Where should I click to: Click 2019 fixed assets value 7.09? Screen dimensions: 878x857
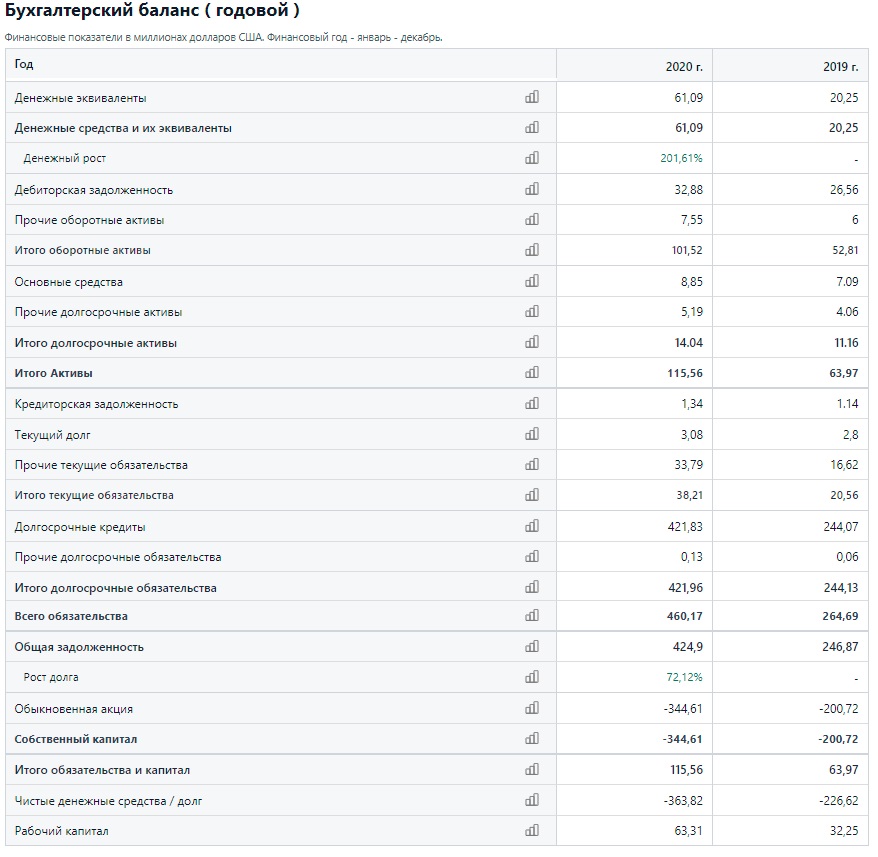click(847, 281)
